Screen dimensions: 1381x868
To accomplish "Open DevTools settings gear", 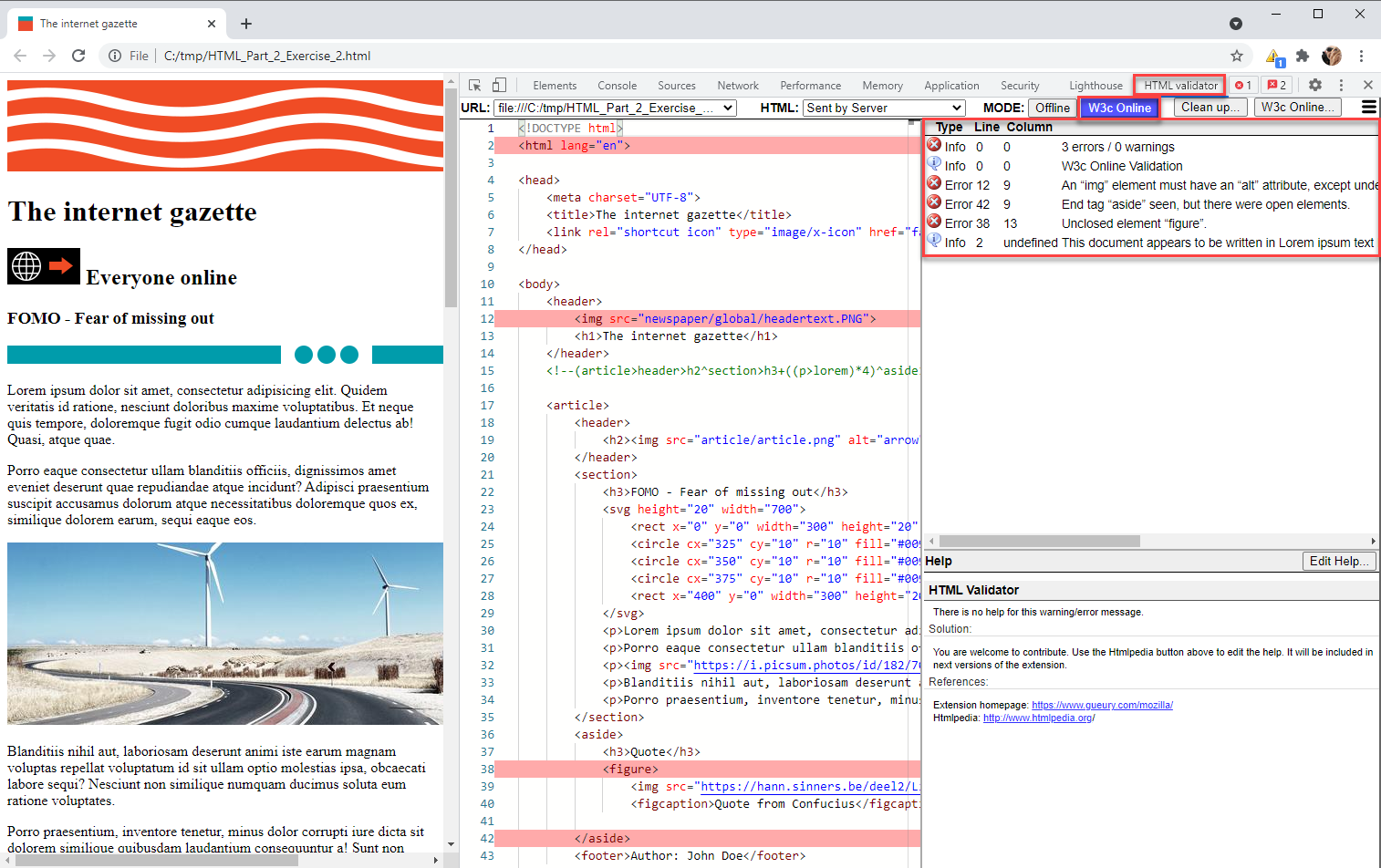I will (x=1314, y=84).
